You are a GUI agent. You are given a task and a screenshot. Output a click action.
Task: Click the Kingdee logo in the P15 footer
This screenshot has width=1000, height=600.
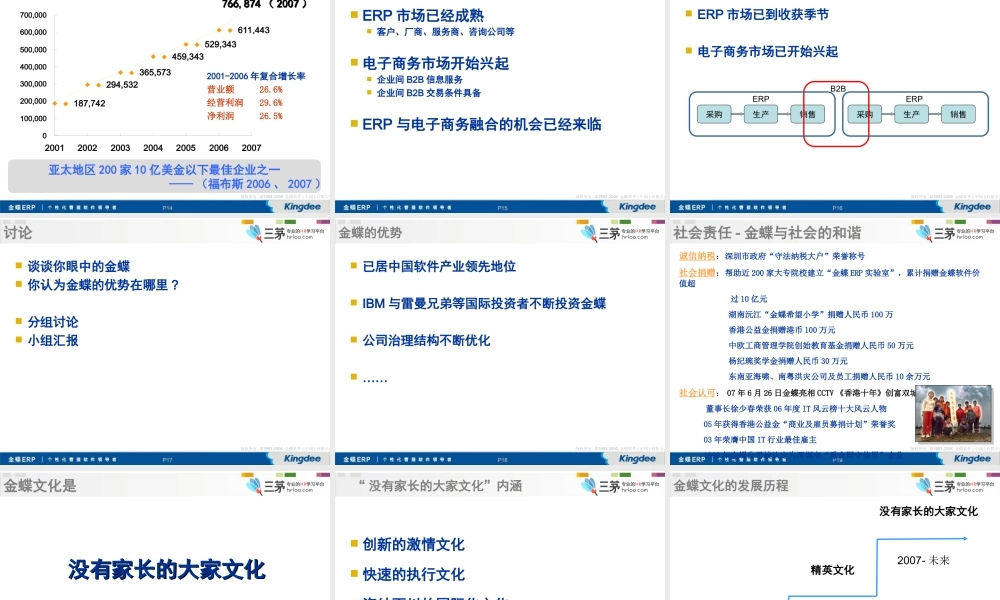click(637, 207)
